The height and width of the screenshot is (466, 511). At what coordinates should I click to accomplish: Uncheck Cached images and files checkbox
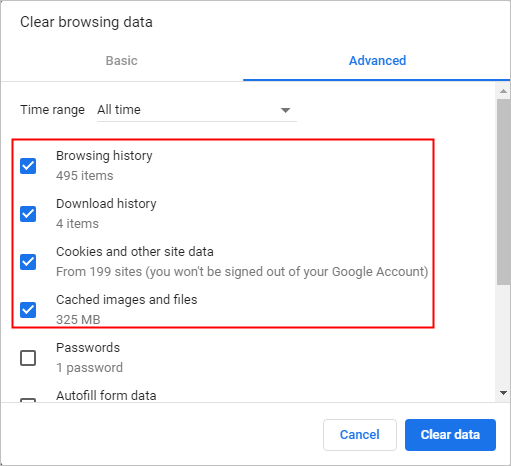28,310
